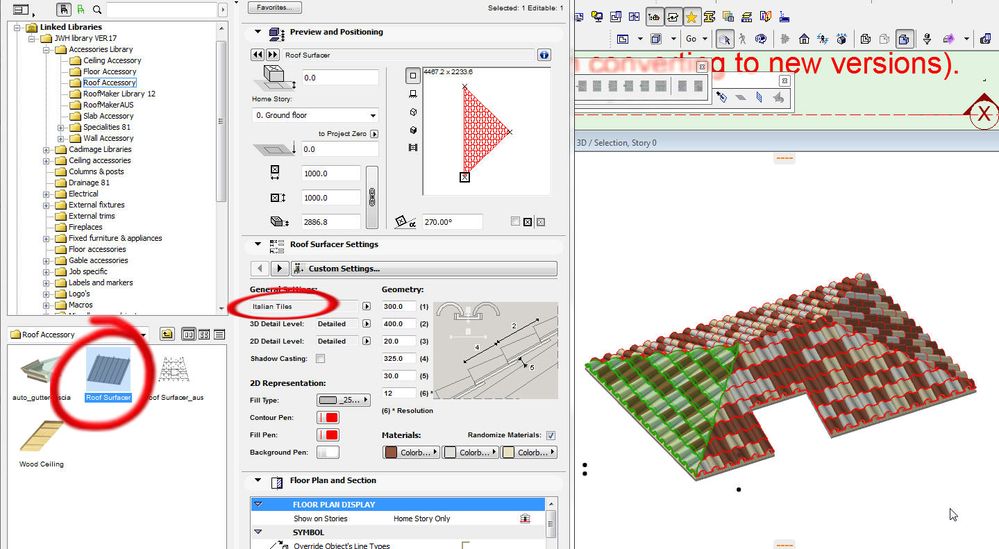Select the 3D shaded preview icon
This screenshot has height=549, width=999.
pyautogui.click(x=413, y=129)
